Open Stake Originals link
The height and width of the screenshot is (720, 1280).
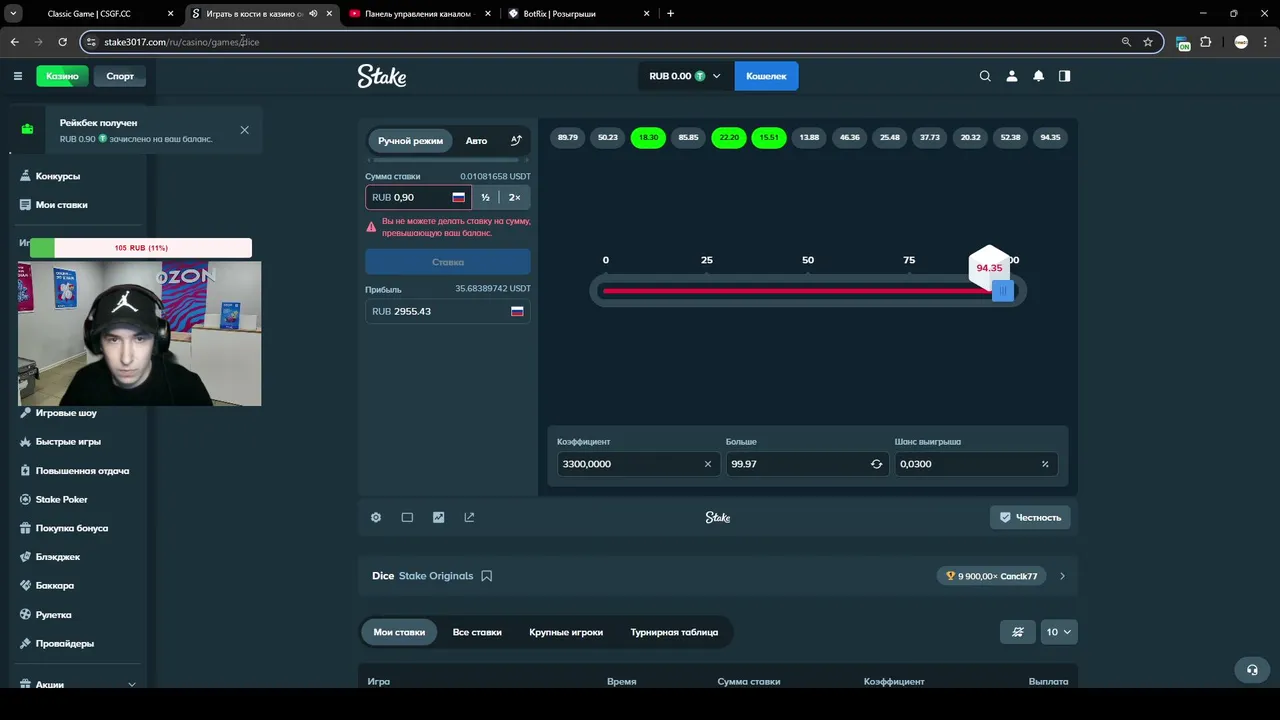(x=436, y=576)
